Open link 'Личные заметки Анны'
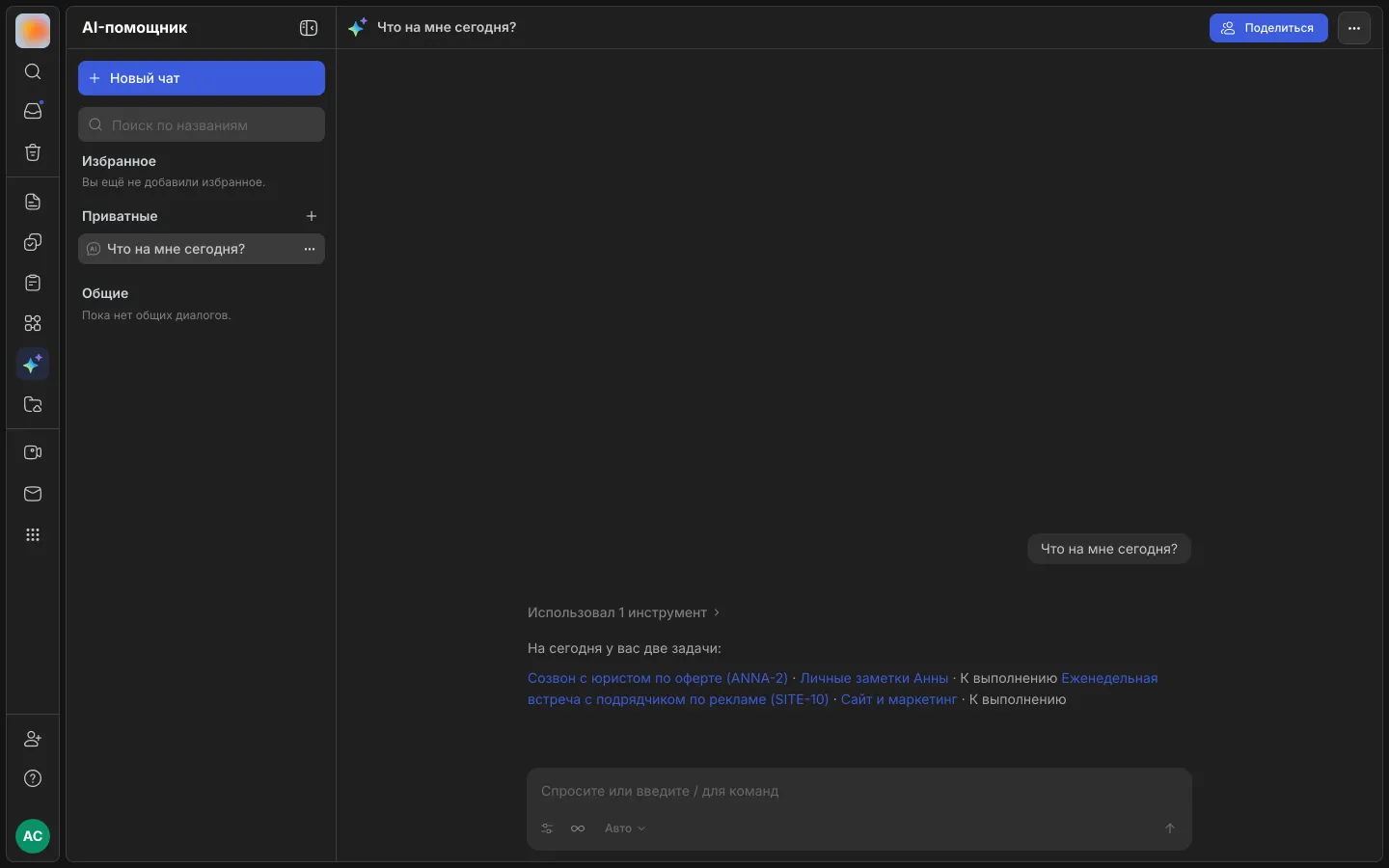1389x868 pixels. tap(874, 678)
